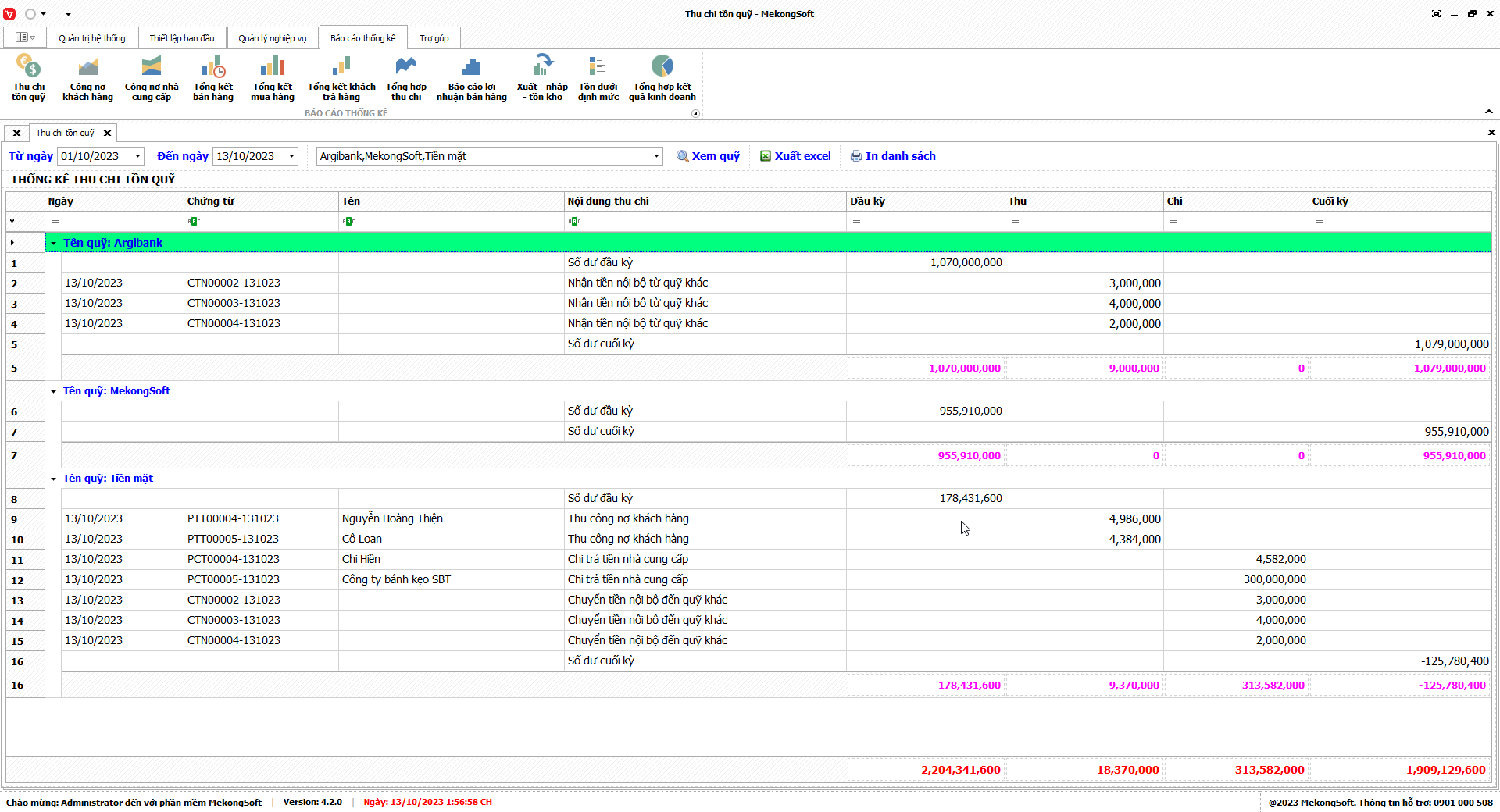Open Công nợ nhà cung cấp report
The width and height of the screenshot is (1500, 812).
point(152,77)
